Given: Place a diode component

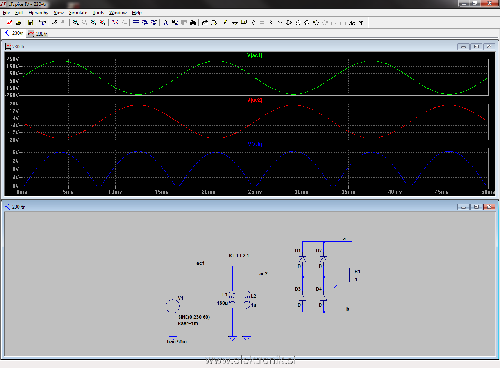Looking at the screenshot, I should tap(279, 22).
